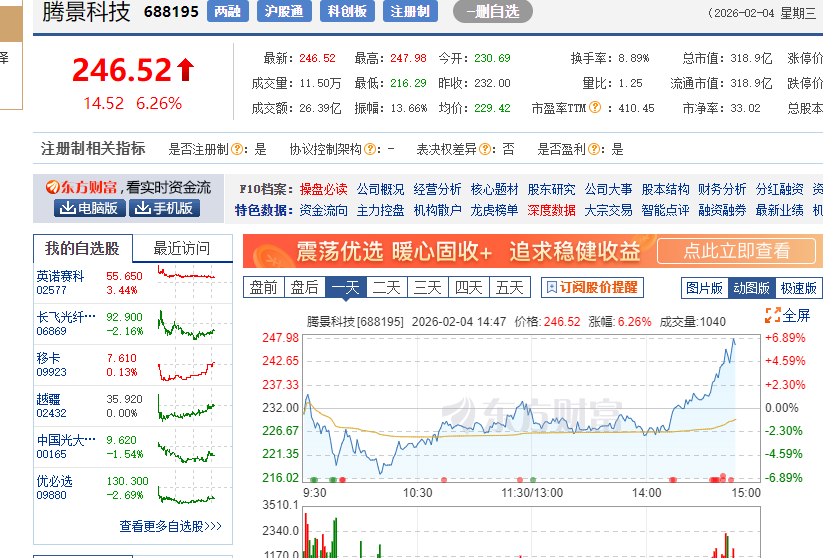Remove the stock via 删自选 button
Image resolution: width=823 pixels, height=558 pixels.
coord(493,11)
